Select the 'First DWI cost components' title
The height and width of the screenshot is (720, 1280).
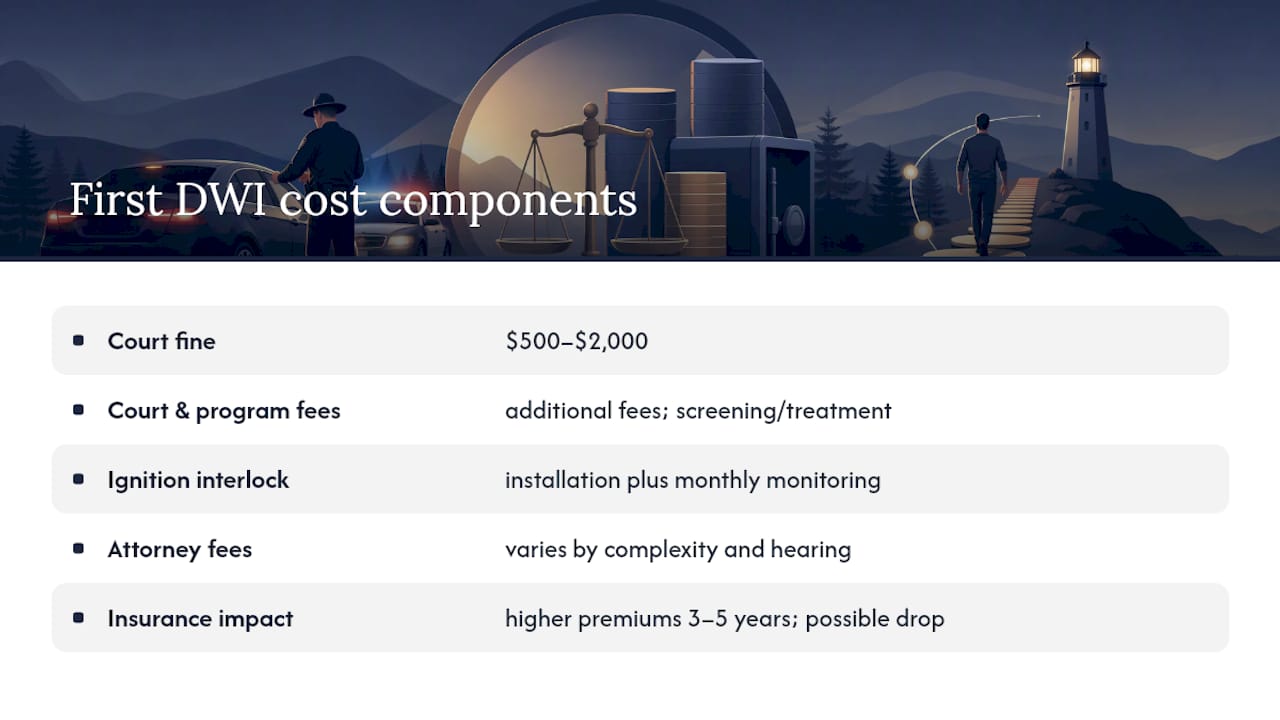pos(353,199)
